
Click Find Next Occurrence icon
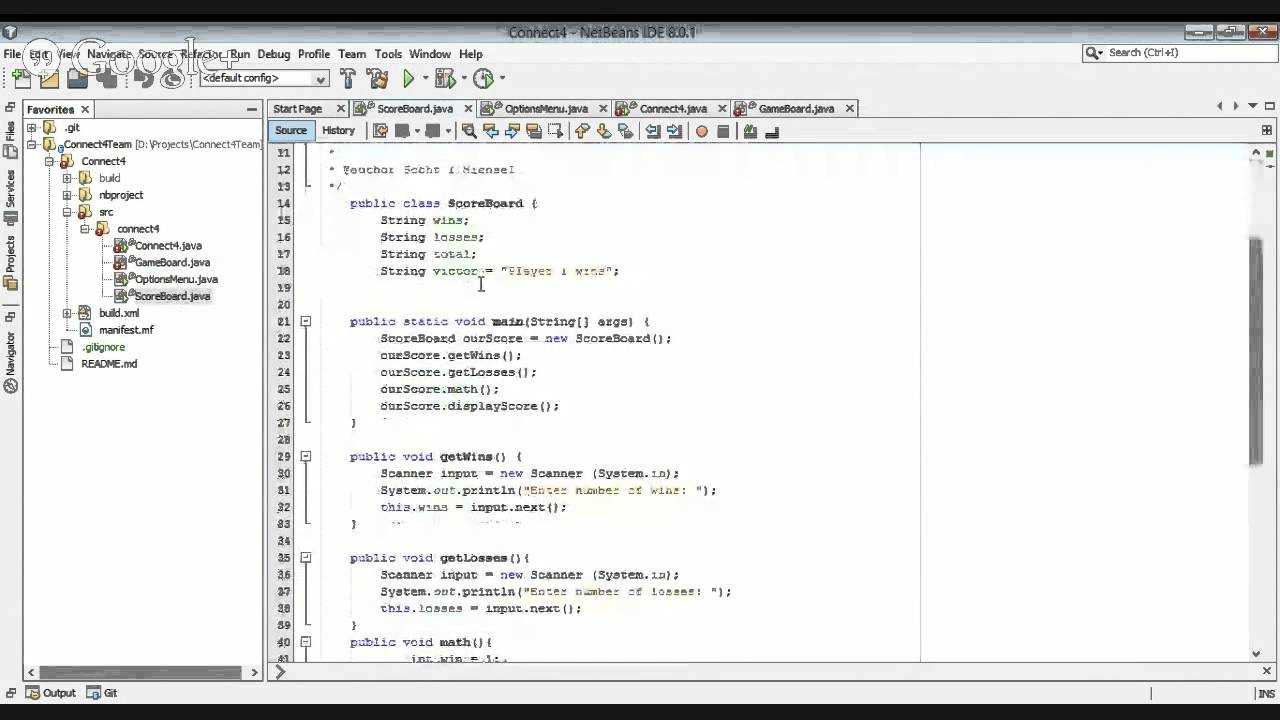(x=513, y=131)
